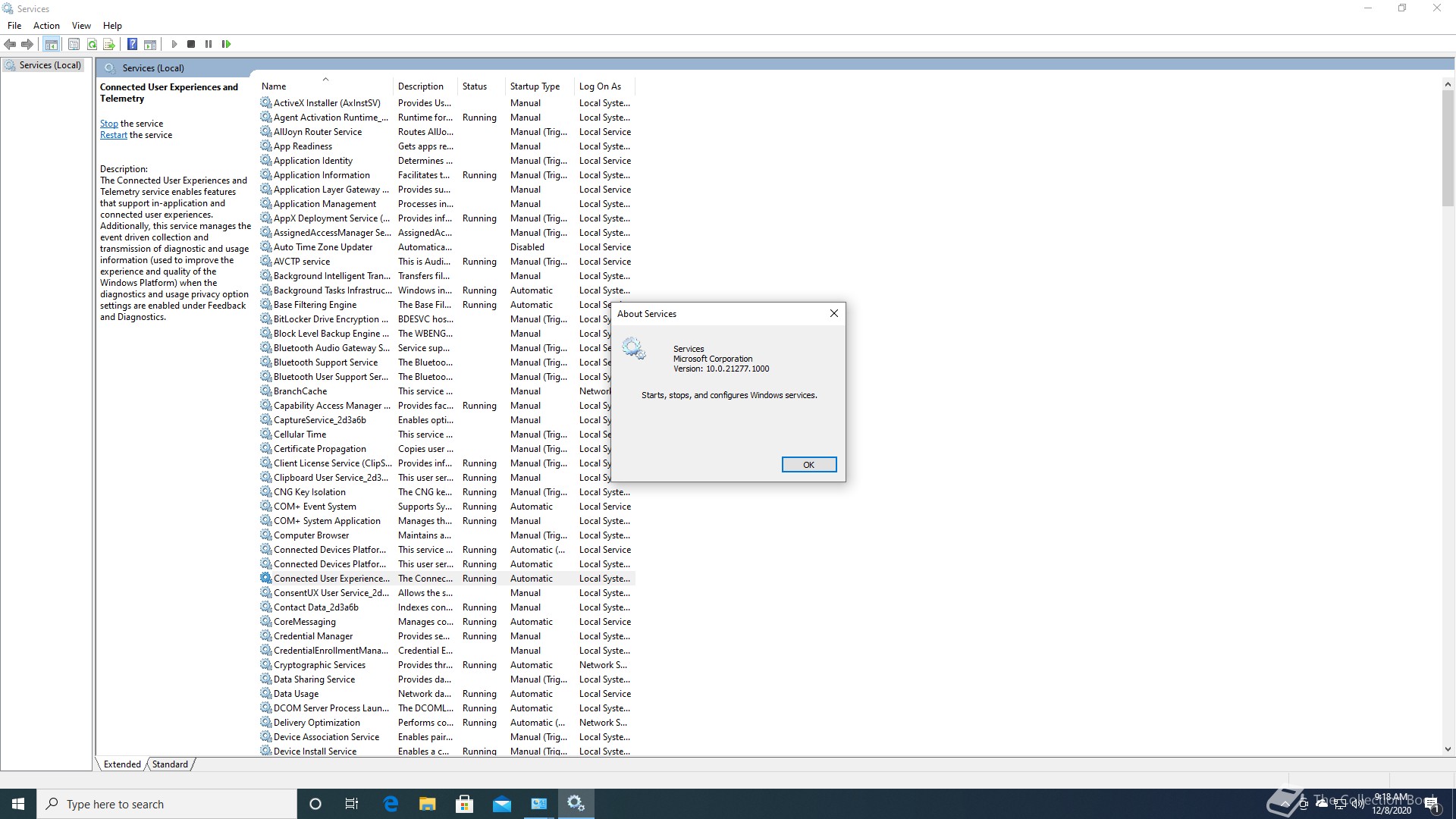
Task: Click the Refresh toolbar icon
Action: point(92,44)
